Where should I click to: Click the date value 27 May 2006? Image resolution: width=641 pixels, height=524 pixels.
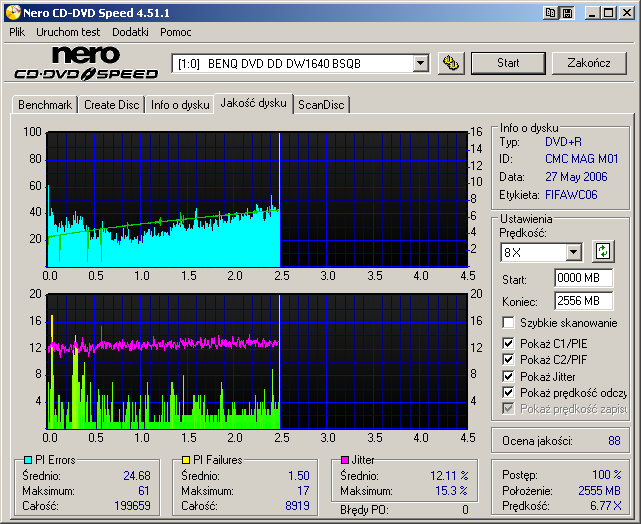[576, 177]
